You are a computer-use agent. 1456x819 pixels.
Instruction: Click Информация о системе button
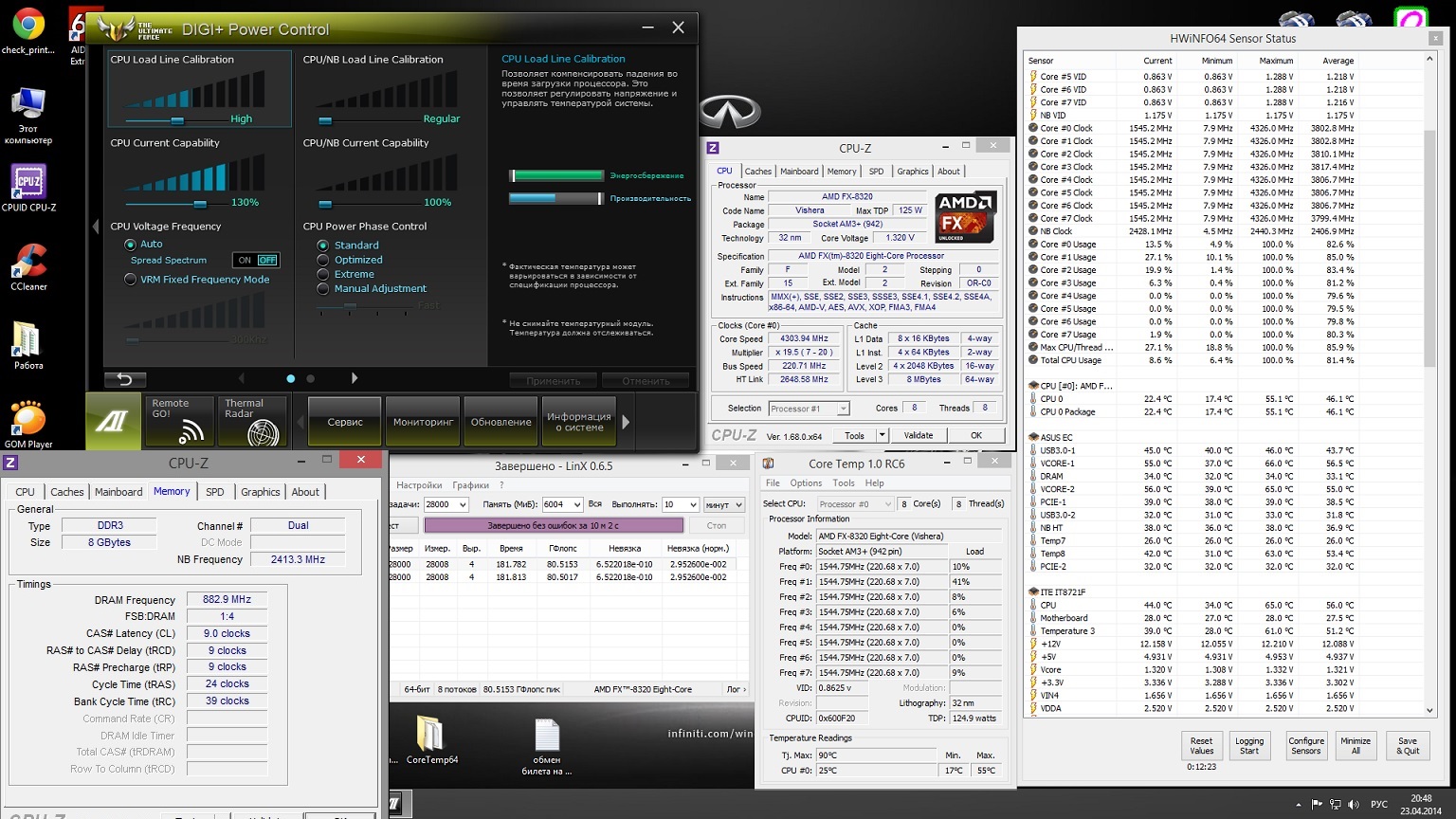(x=579, y=422)
